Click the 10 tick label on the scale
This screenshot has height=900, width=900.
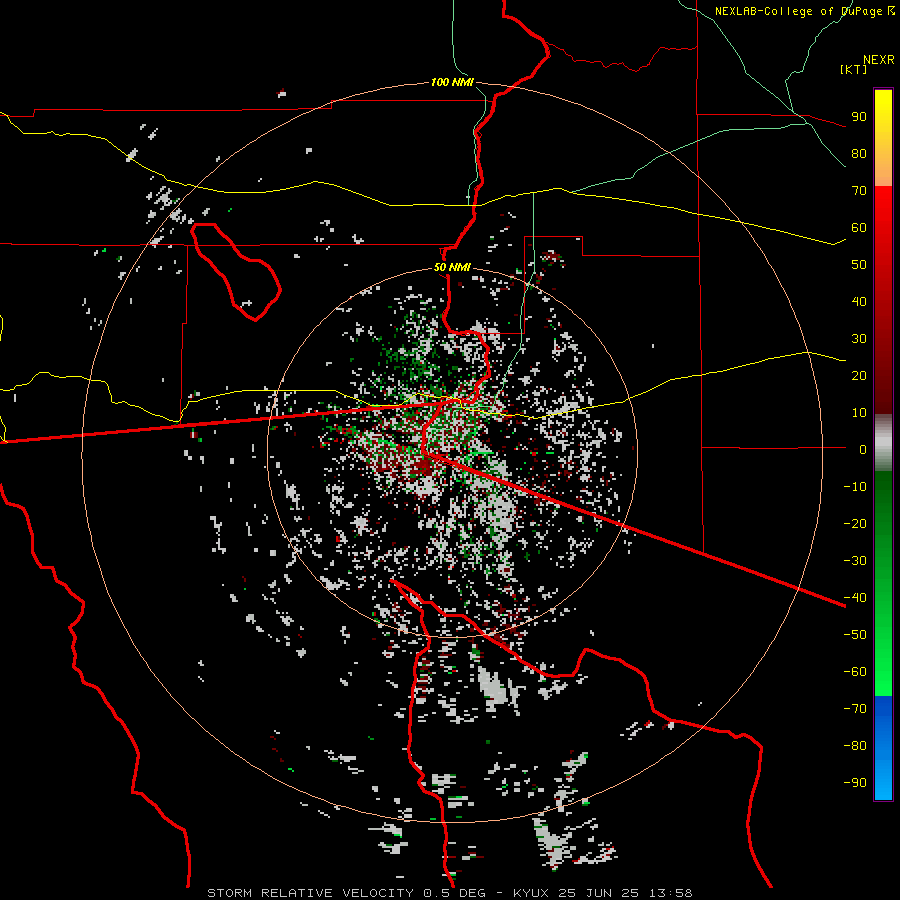[x=859, y=413]
